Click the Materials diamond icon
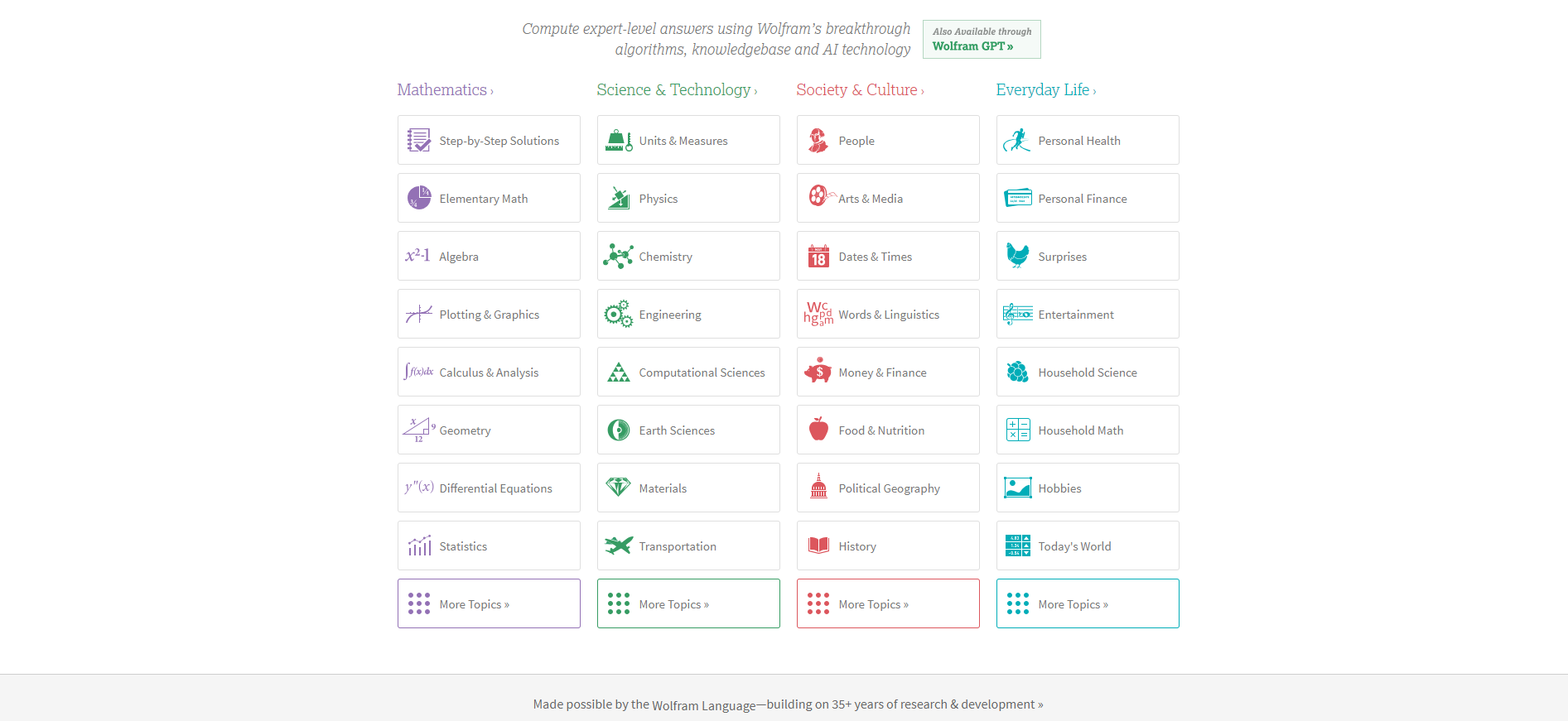Viewport: 1568px width, 721px height. 618,488
